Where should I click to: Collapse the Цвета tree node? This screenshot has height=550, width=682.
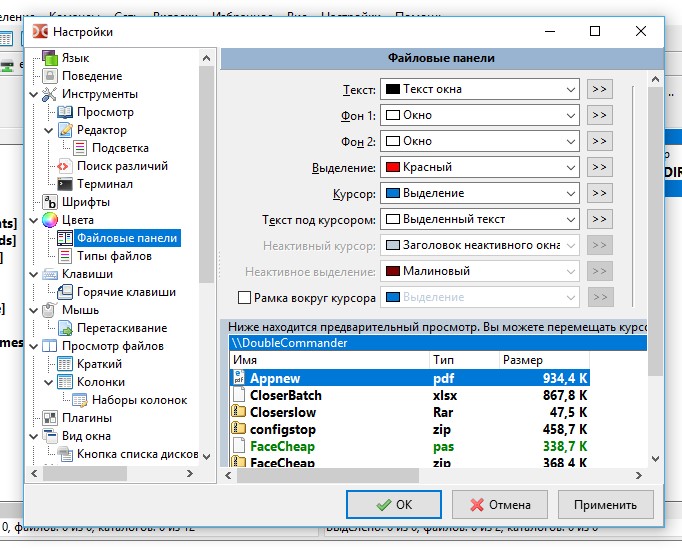(x=34, y=220)
